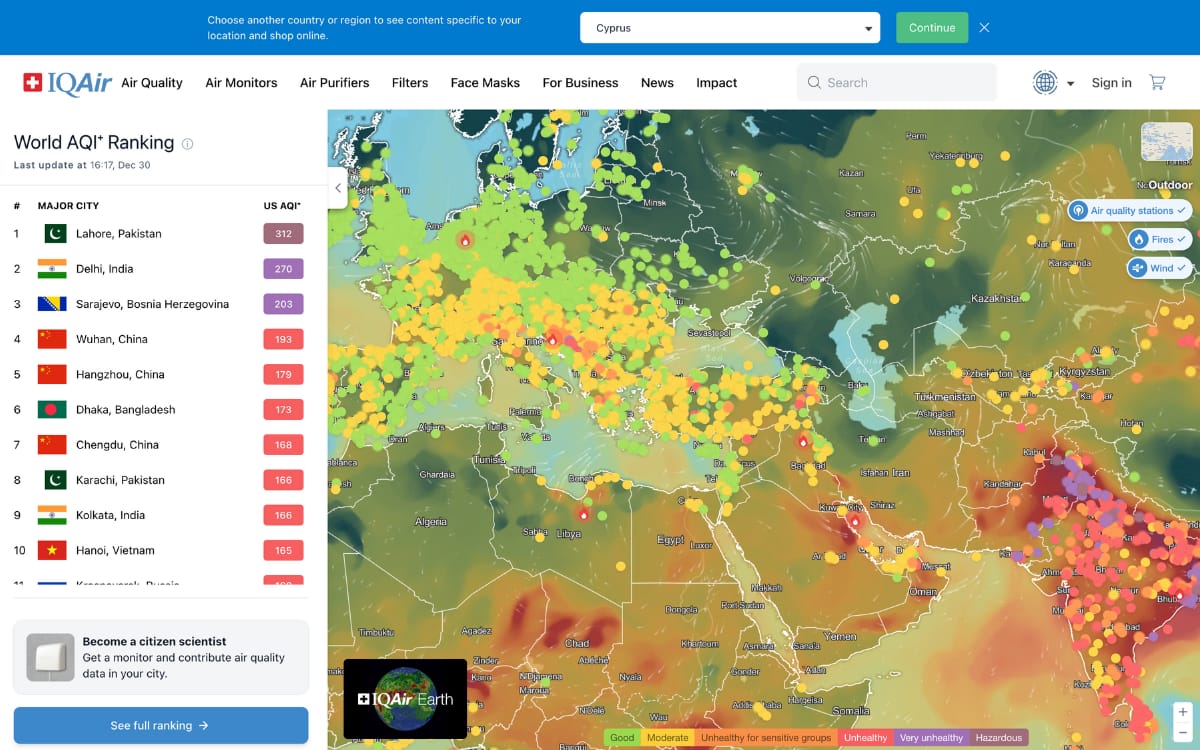The image size is (1200, 750).
Task: Click the Bangladesh flag beside Dhaka
Action: point(52,410)
